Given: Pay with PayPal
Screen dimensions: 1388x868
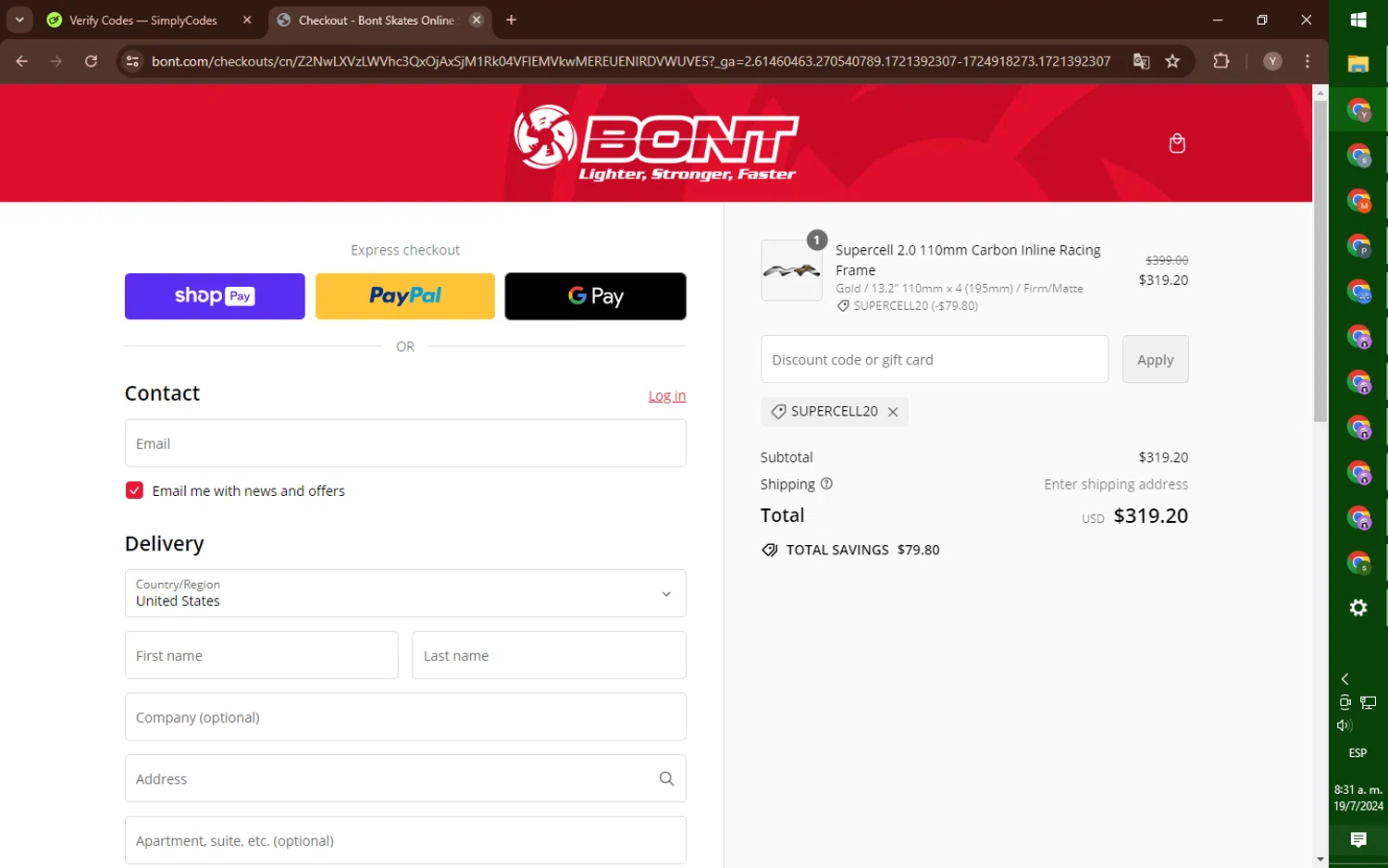Looking at the screenshot, I should (405, 296).
